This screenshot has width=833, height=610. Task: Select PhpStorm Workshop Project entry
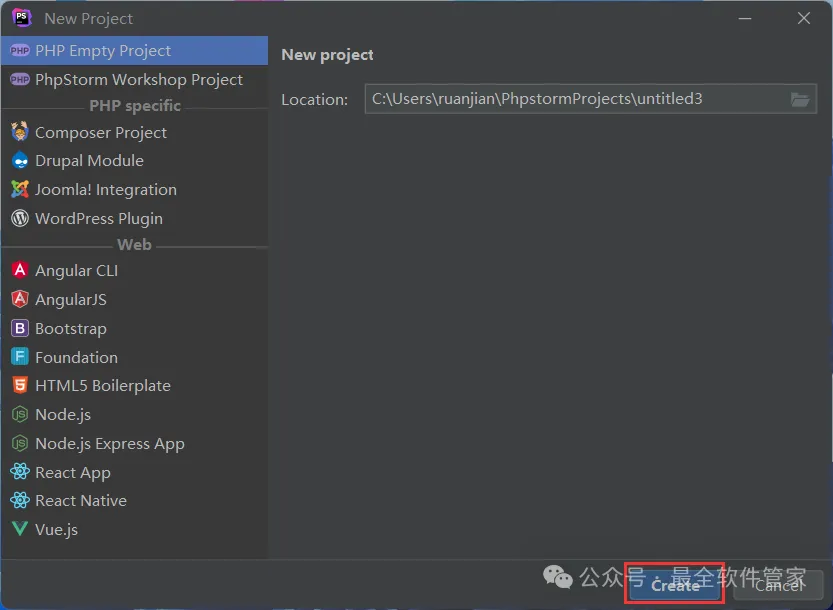coord(134,80)
